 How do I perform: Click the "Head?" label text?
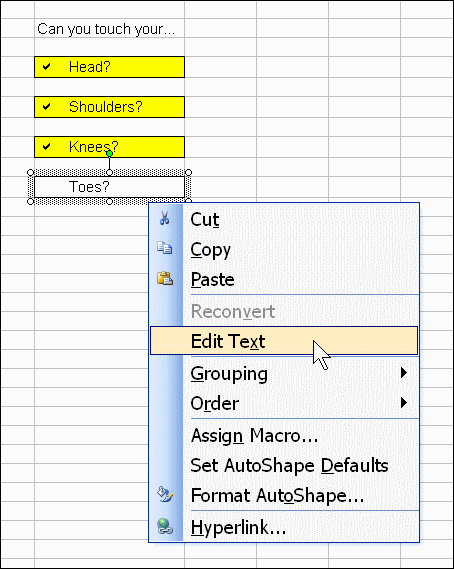pyautogui.click(x=90, y=67)
